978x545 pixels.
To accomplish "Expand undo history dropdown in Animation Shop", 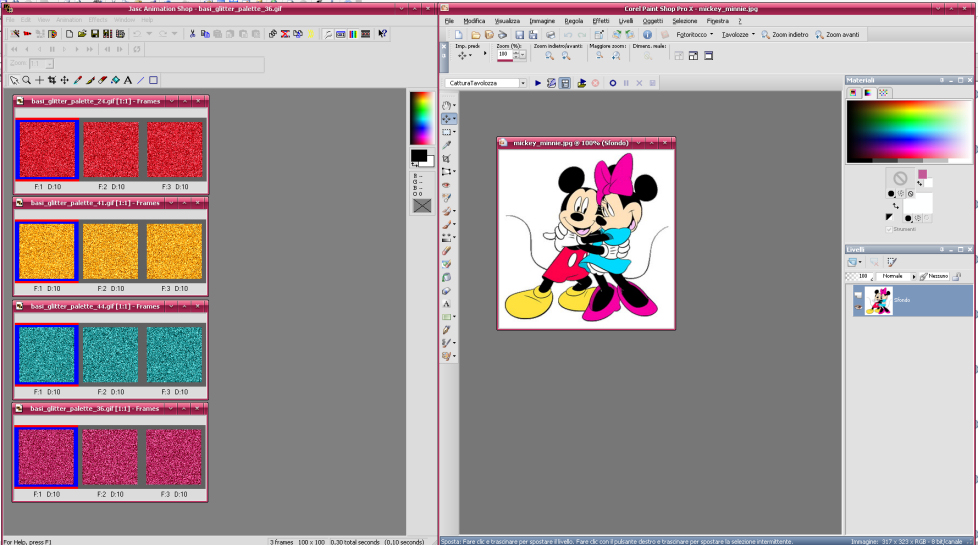I will 149,34.
